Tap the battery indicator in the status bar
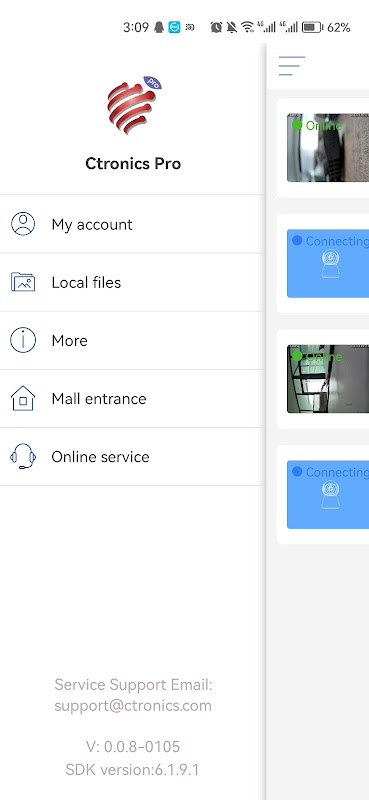 point(311,27)
